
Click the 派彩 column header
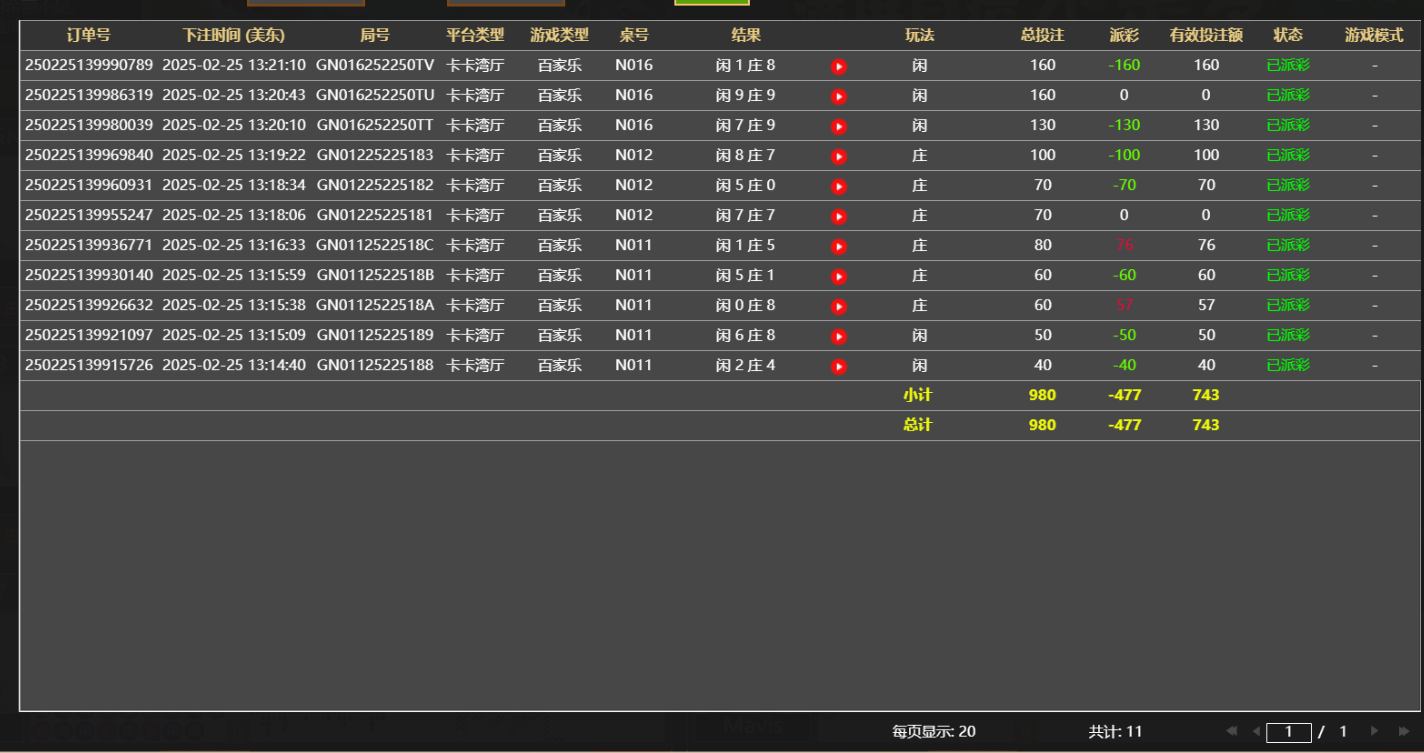1124,33
